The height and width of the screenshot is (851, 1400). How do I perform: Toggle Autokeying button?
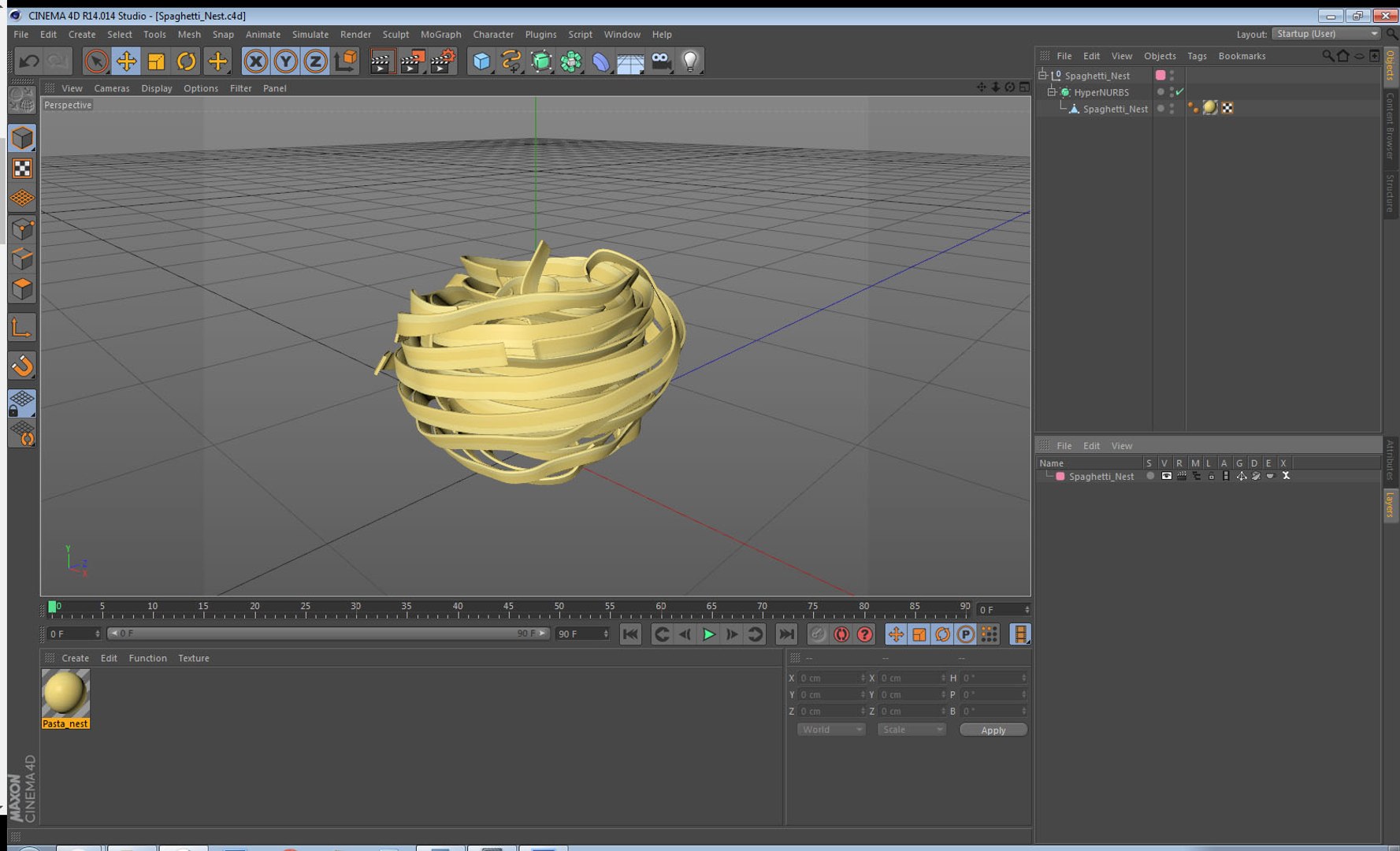coord(841,634)
